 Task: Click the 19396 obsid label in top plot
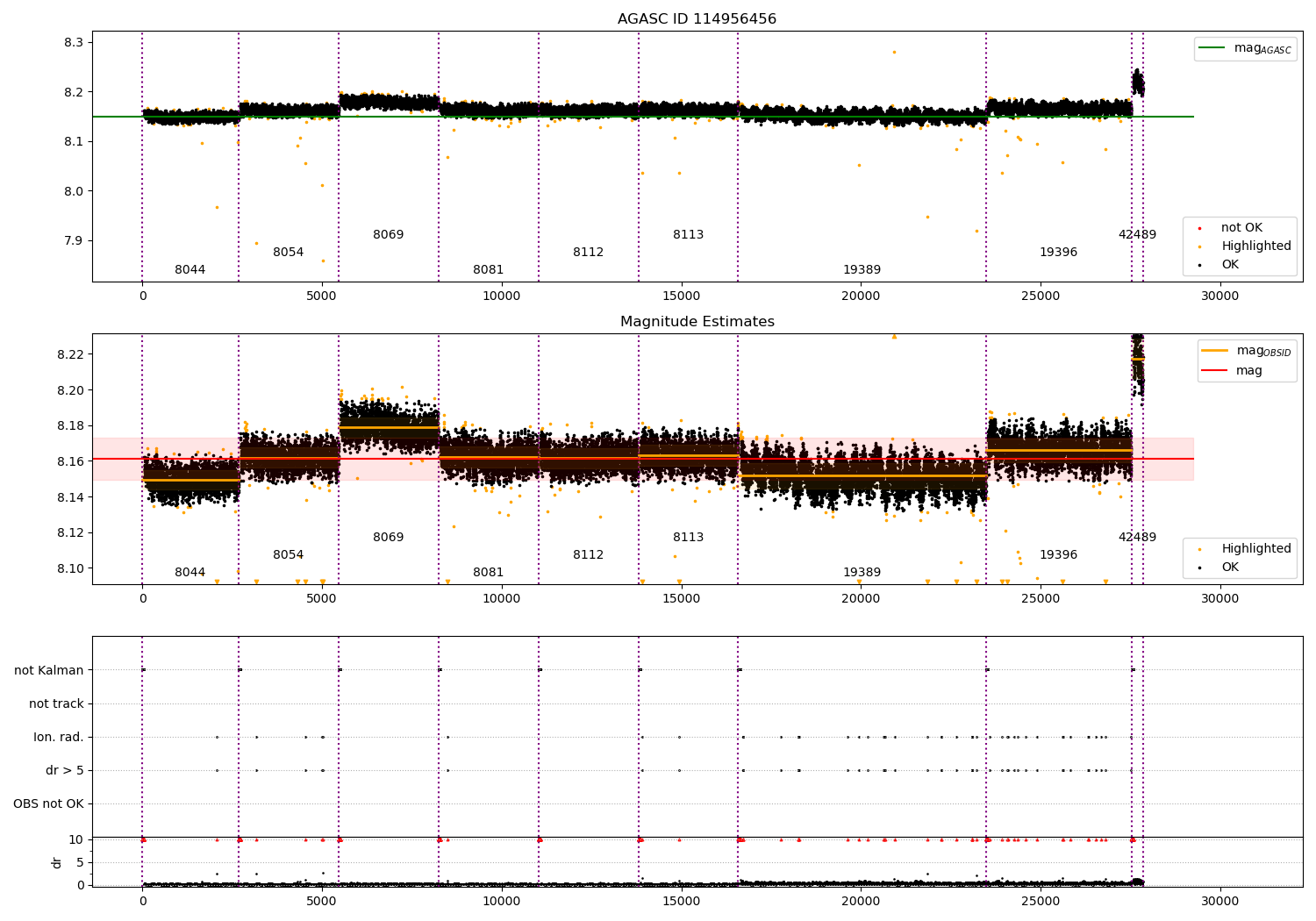click(x=1058, y=253)
